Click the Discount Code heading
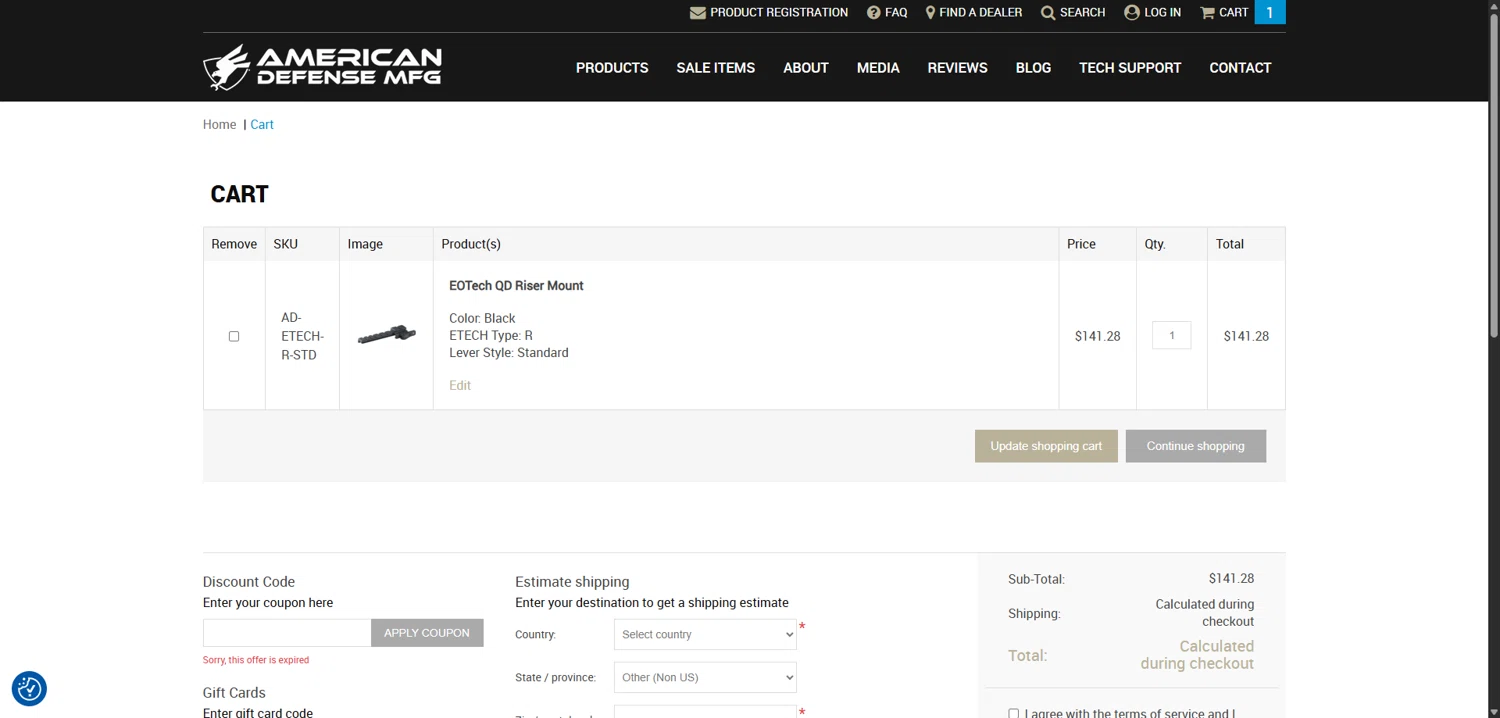The image size is (1500, 718). [x=249, y=581]
